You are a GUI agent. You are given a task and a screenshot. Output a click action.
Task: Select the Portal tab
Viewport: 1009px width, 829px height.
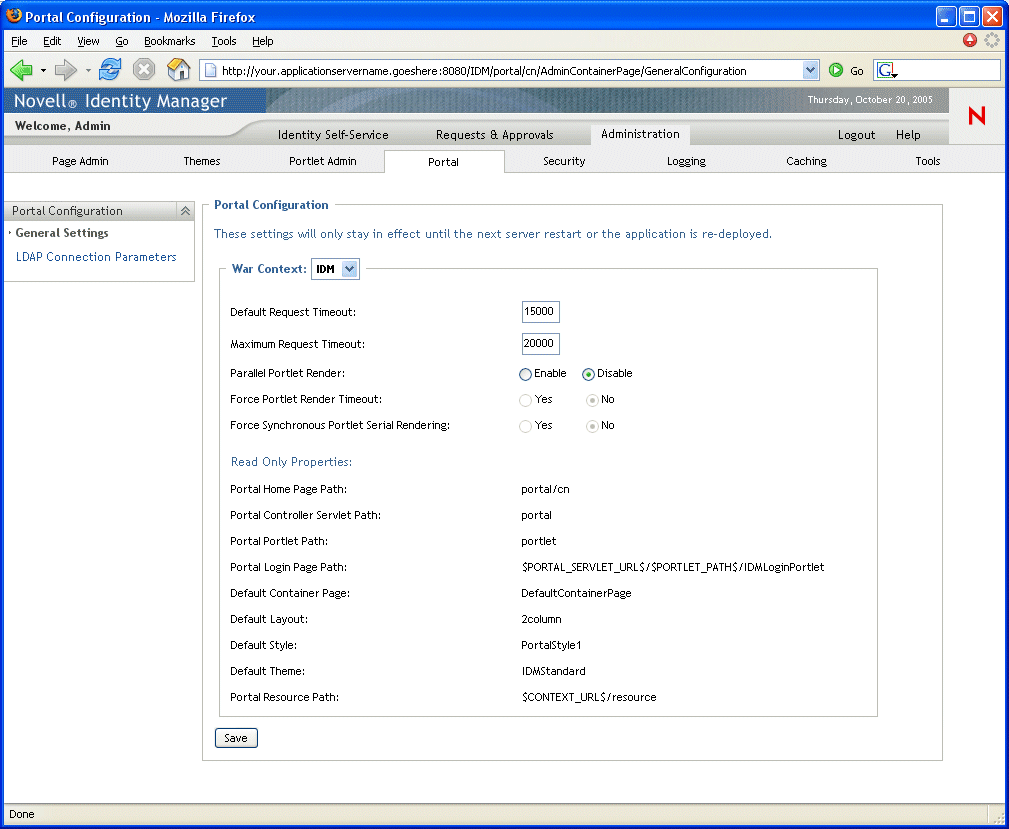pyautogui.click(x=444, y=162)
